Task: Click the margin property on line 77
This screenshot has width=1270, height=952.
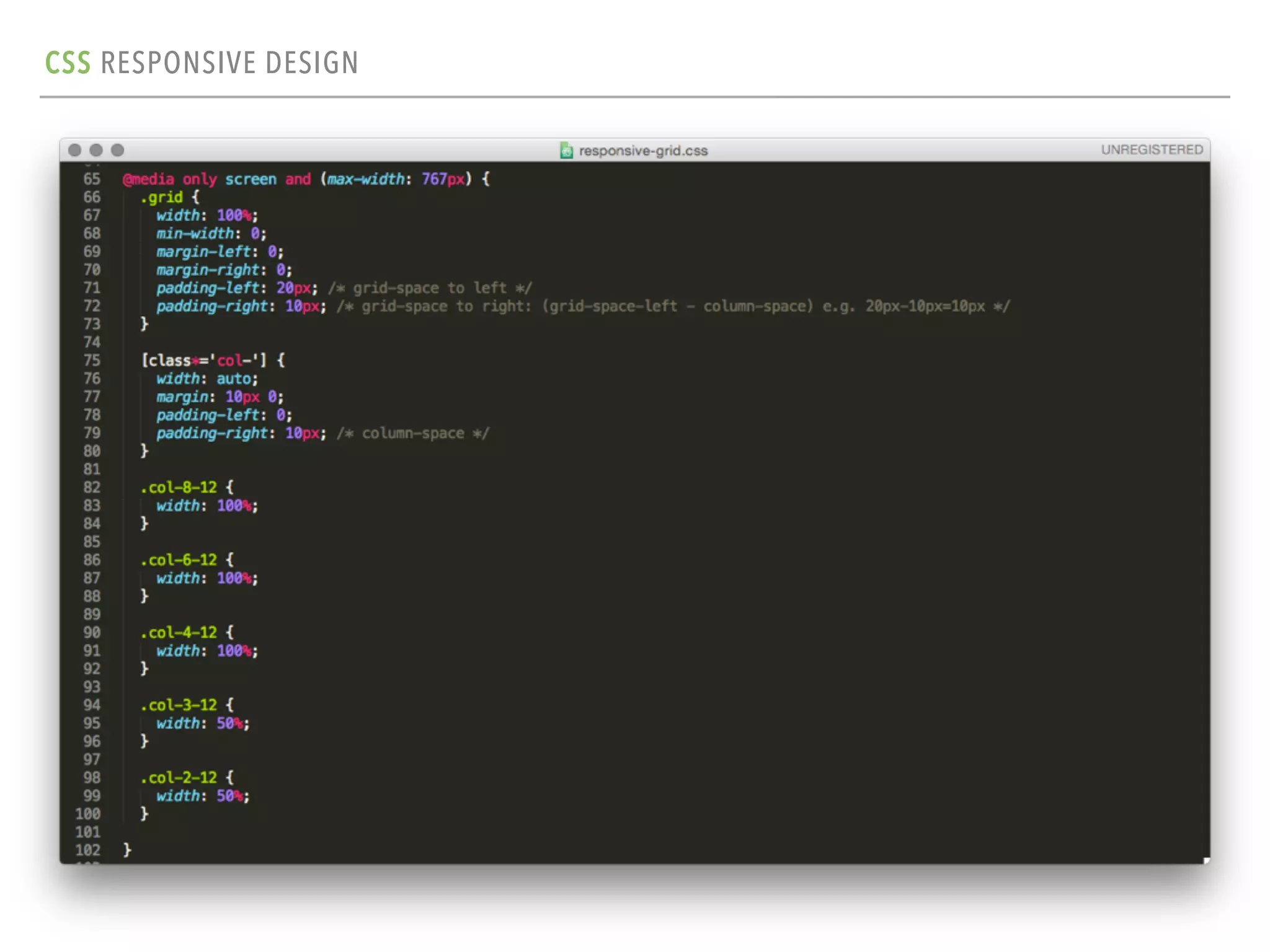Action: pyautogui.click(x=182, y=397)
